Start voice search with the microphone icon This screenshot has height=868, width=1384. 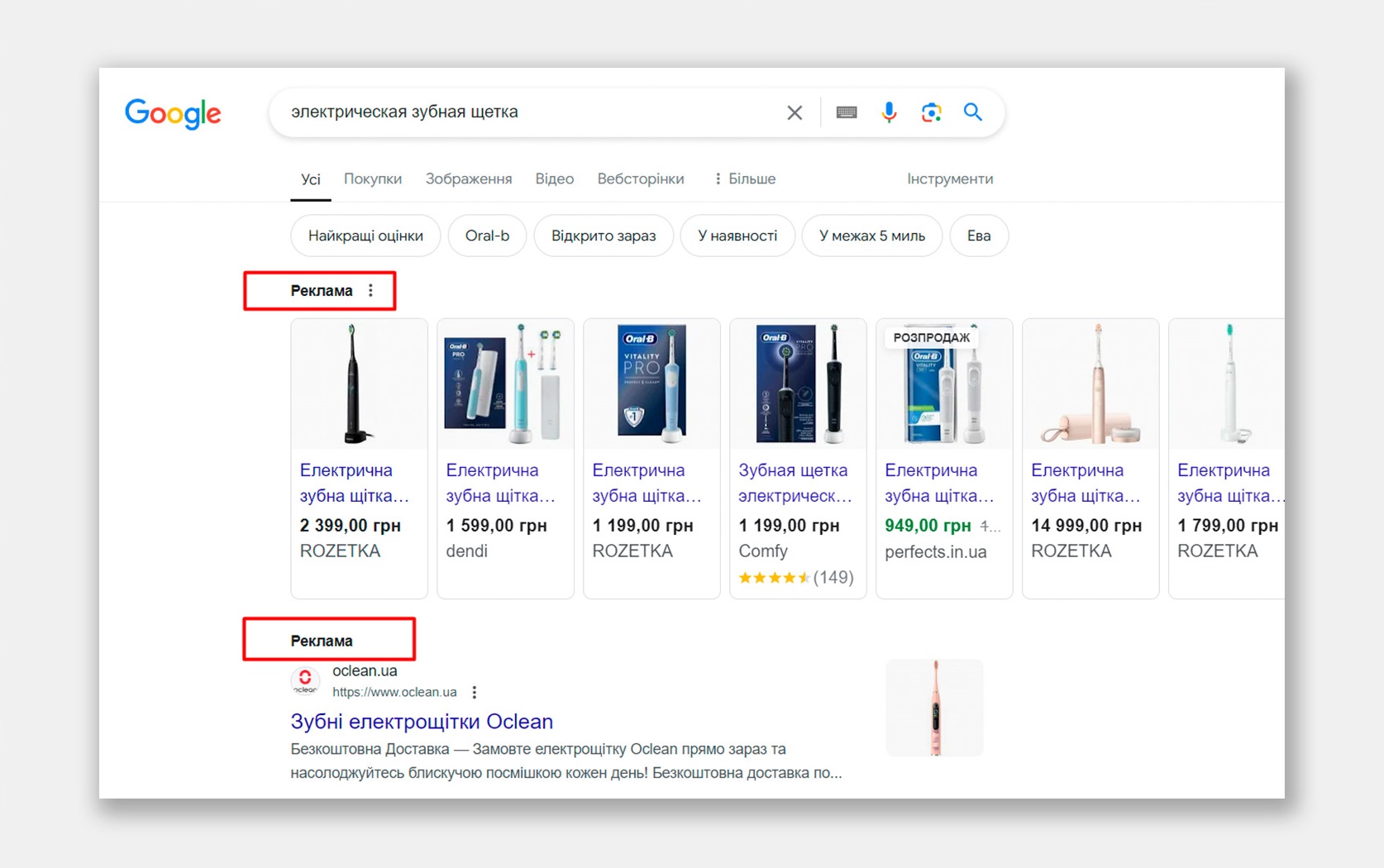[x=889, y=112]
